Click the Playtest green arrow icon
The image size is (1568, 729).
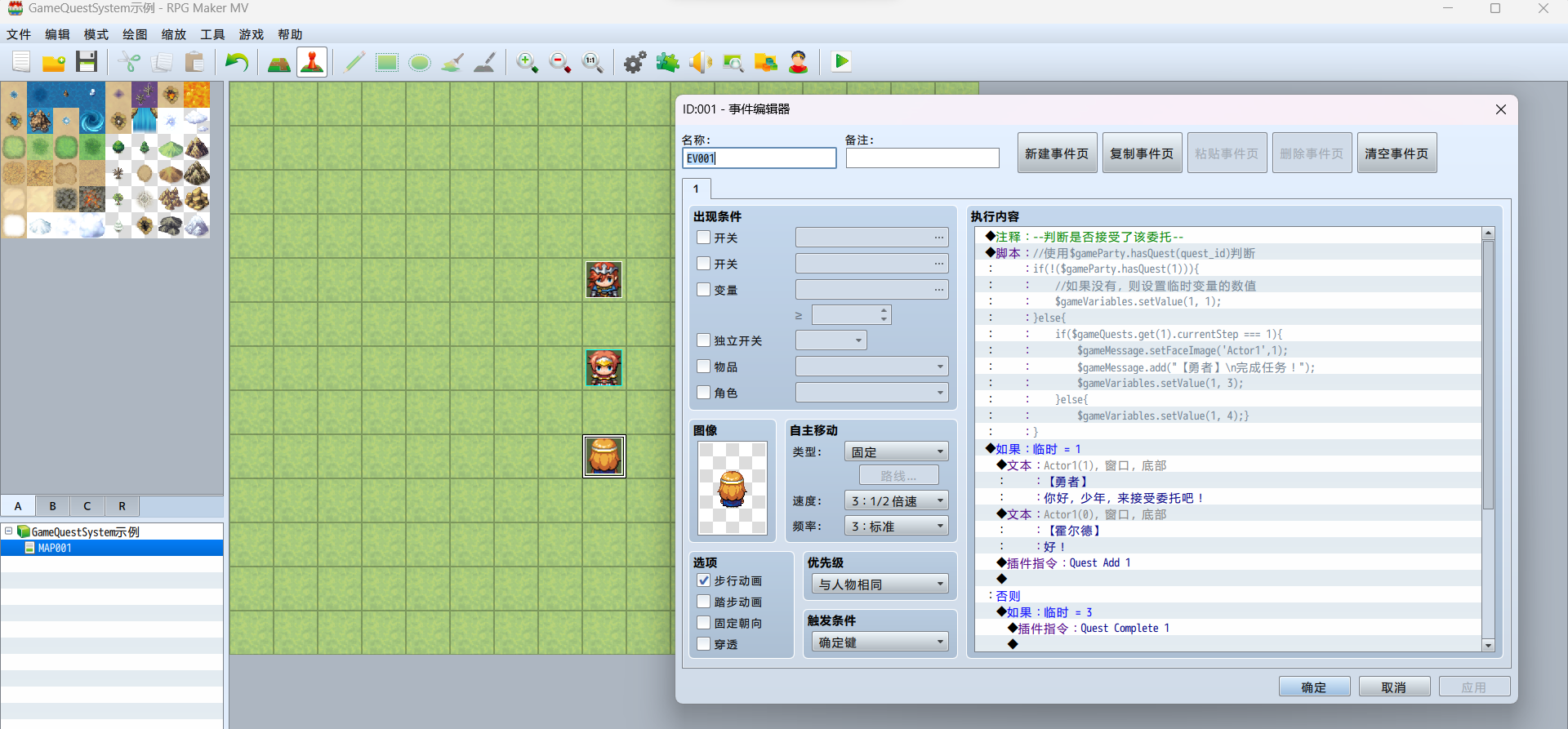coord(841,62)
